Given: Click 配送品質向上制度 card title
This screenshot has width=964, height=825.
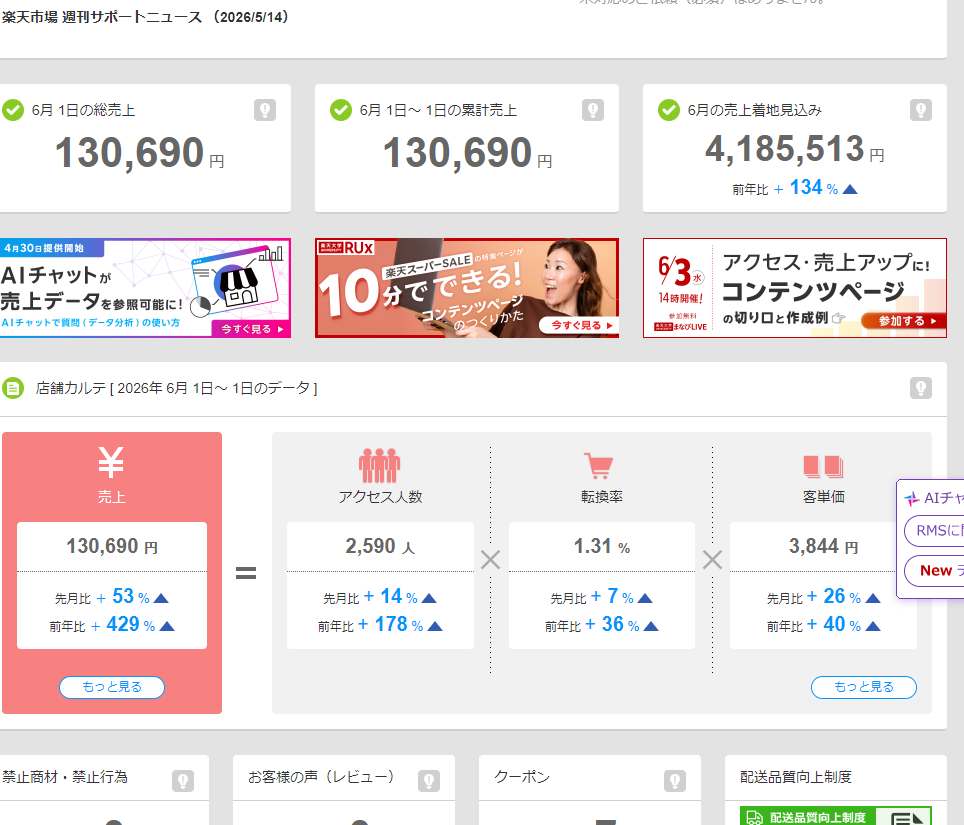Looking at the screenshot, I should point(796,777).
